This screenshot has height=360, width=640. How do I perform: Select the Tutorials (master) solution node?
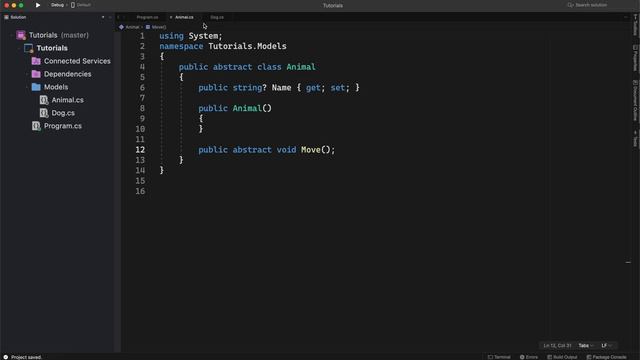[58, 35]
